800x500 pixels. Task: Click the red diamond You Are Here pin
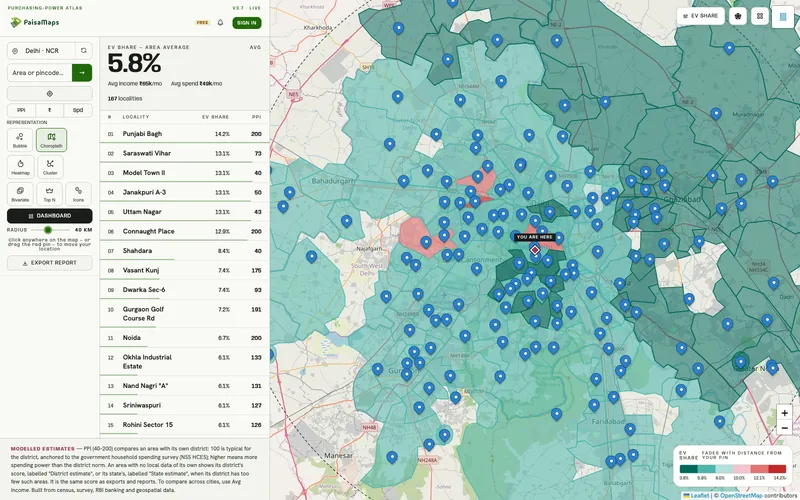(x=535, y=250)
